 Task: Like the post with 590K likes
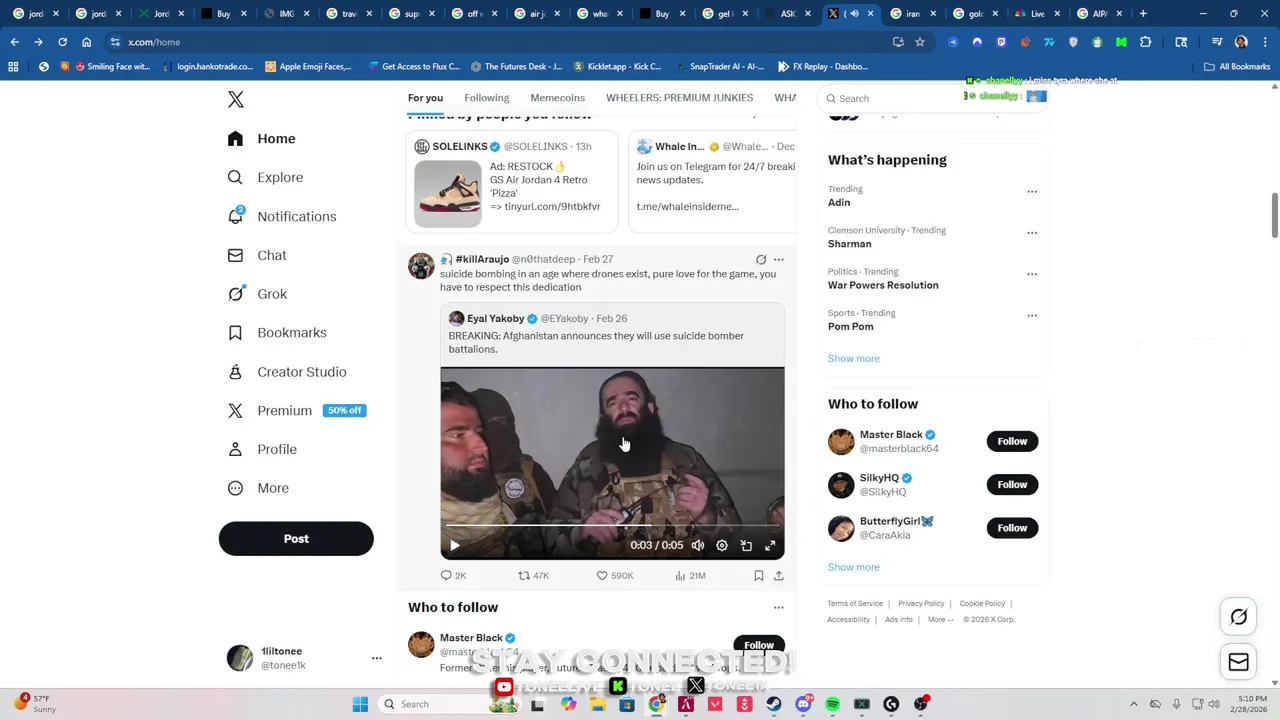tap(614, 575)
